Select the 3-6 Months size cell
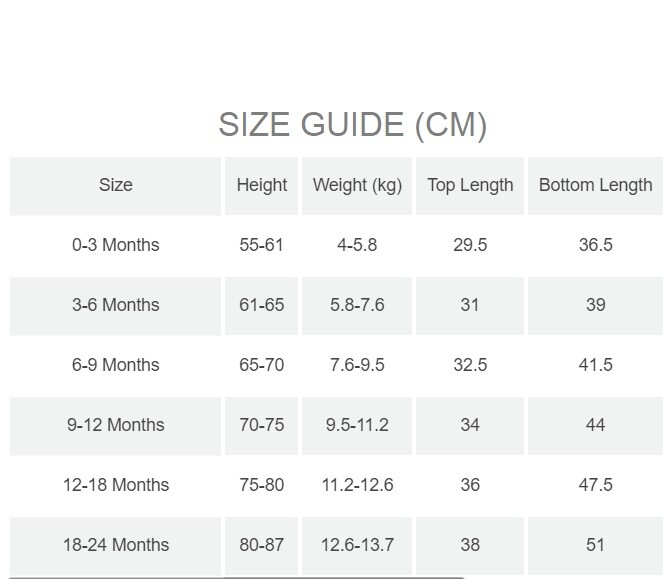Viewport: 667px width, 579px height. pos(115,305)
